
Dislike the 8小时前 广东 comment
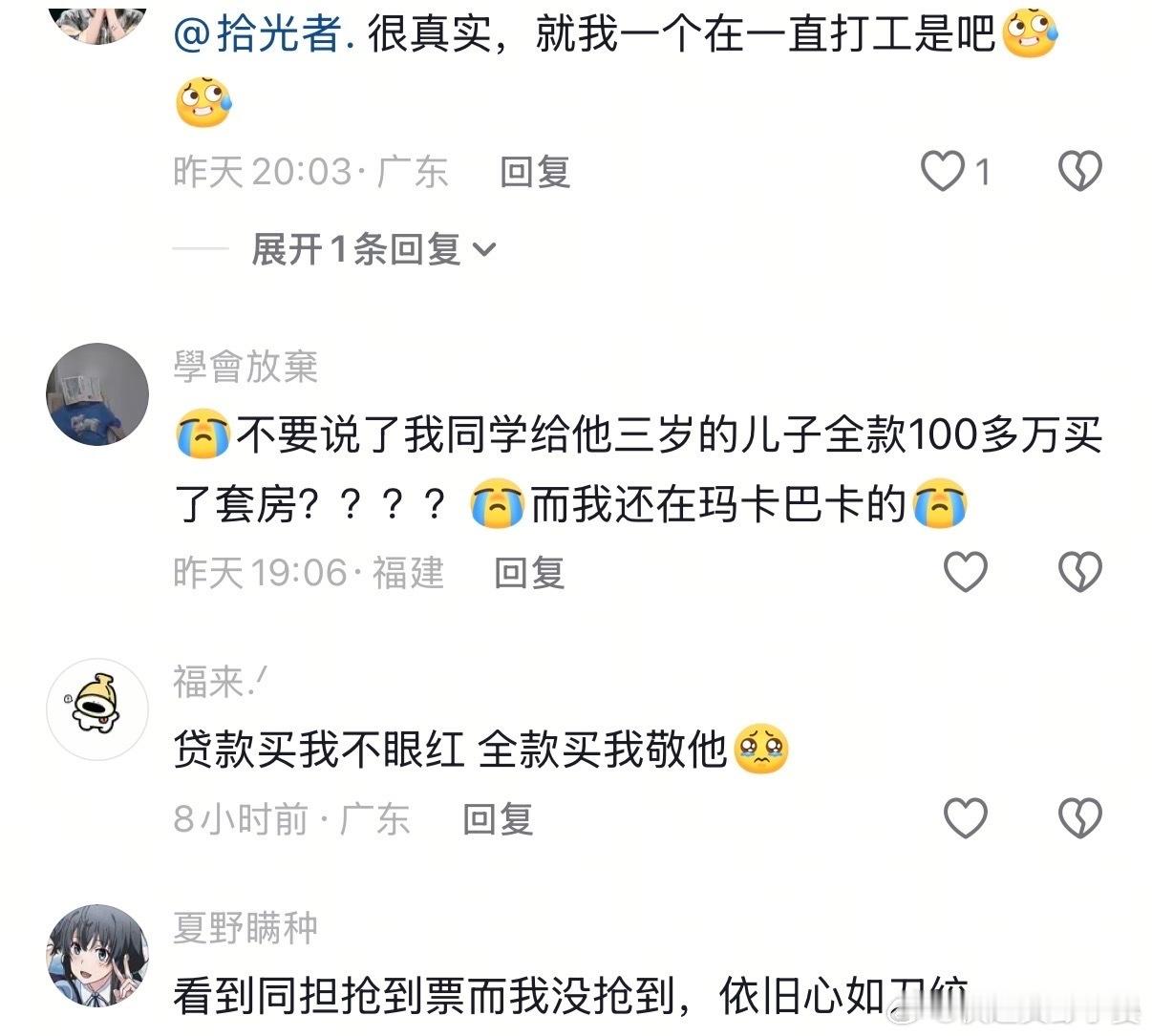1080,818
